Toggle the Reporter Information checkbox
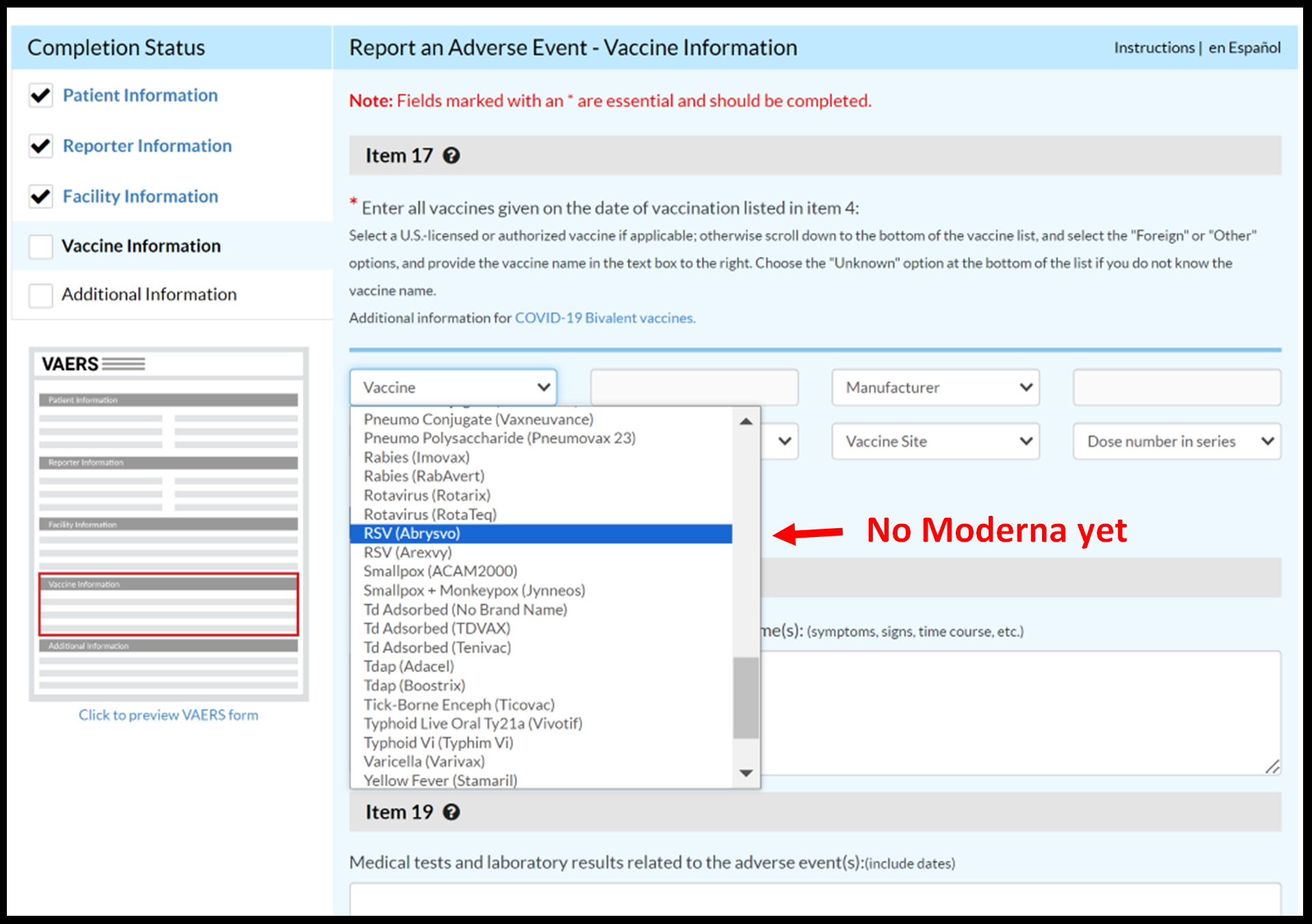The height and width of the screenshot is (924, 1312). pyautogui.click(x=40, y=146)
